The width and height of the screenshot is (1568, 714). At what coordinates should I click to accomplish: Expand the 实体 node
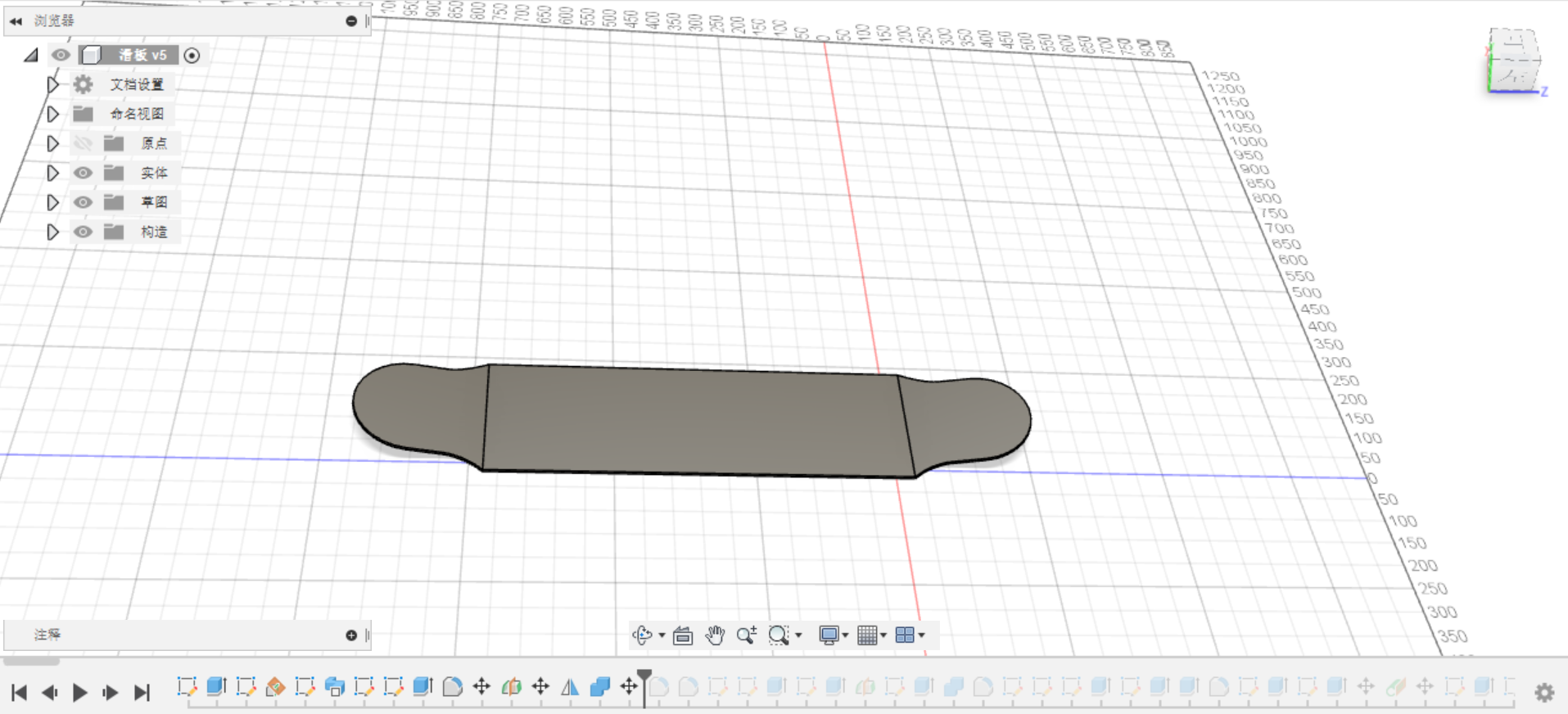52,173
